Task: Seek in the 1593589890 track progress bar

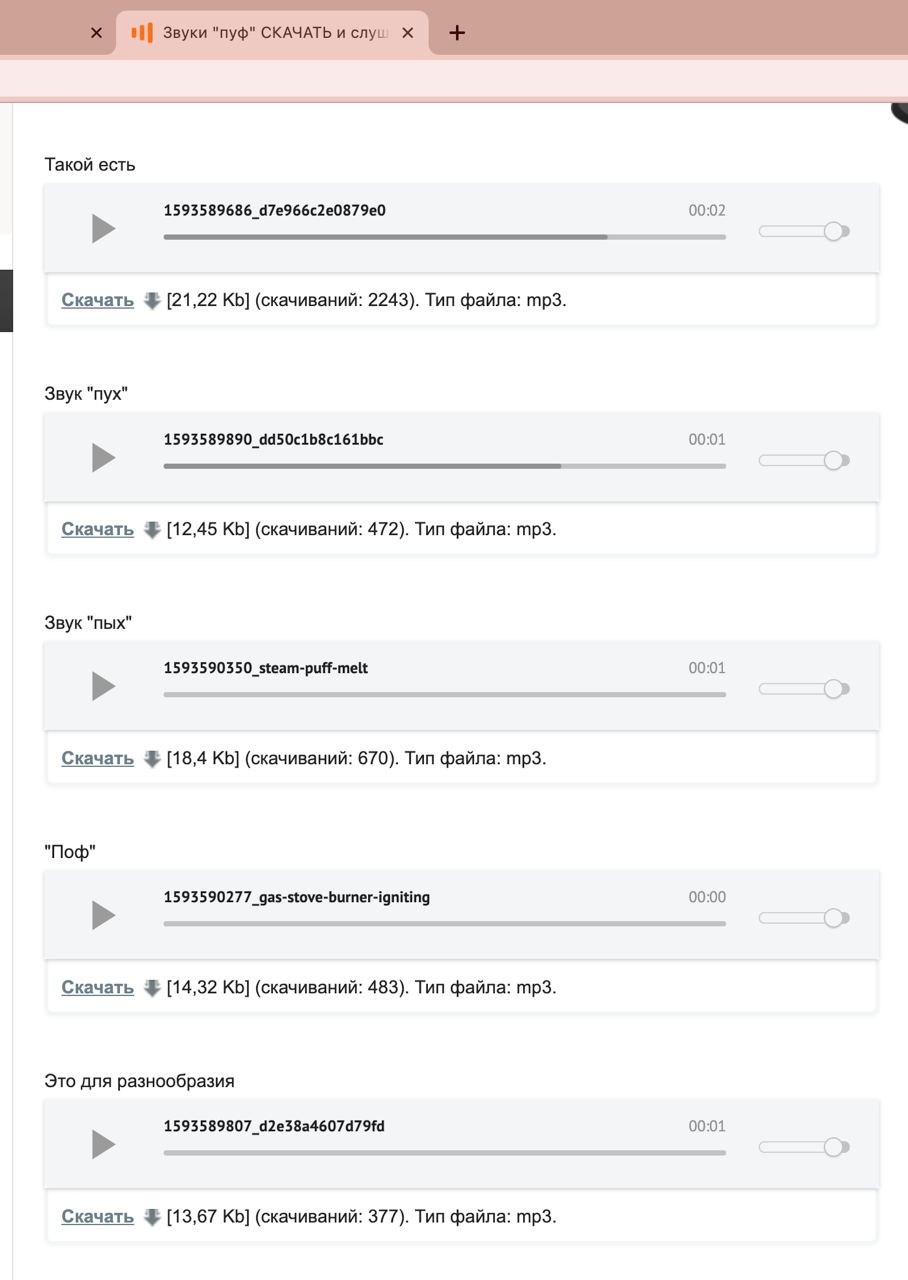Action: coord(445,466)
